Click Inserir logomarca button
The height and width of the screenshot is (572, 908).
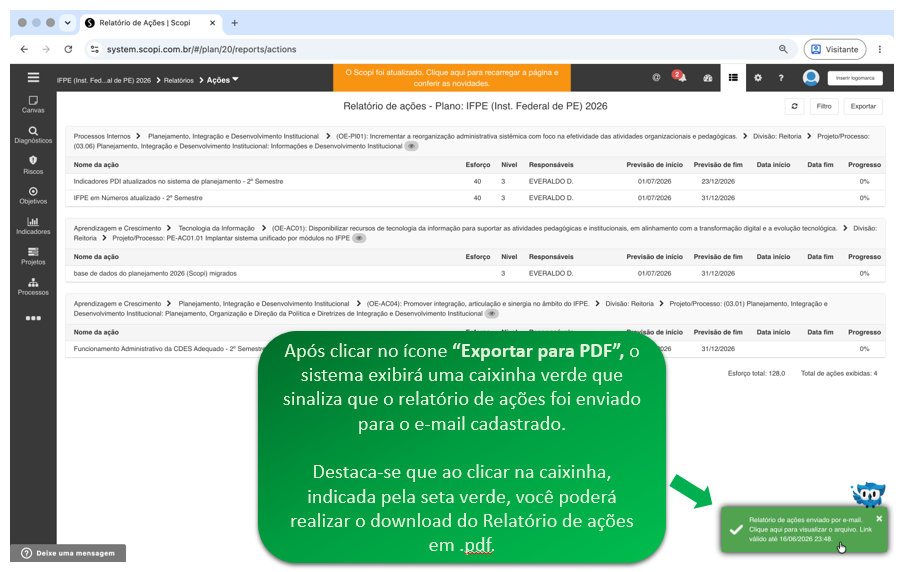(855, 78)
